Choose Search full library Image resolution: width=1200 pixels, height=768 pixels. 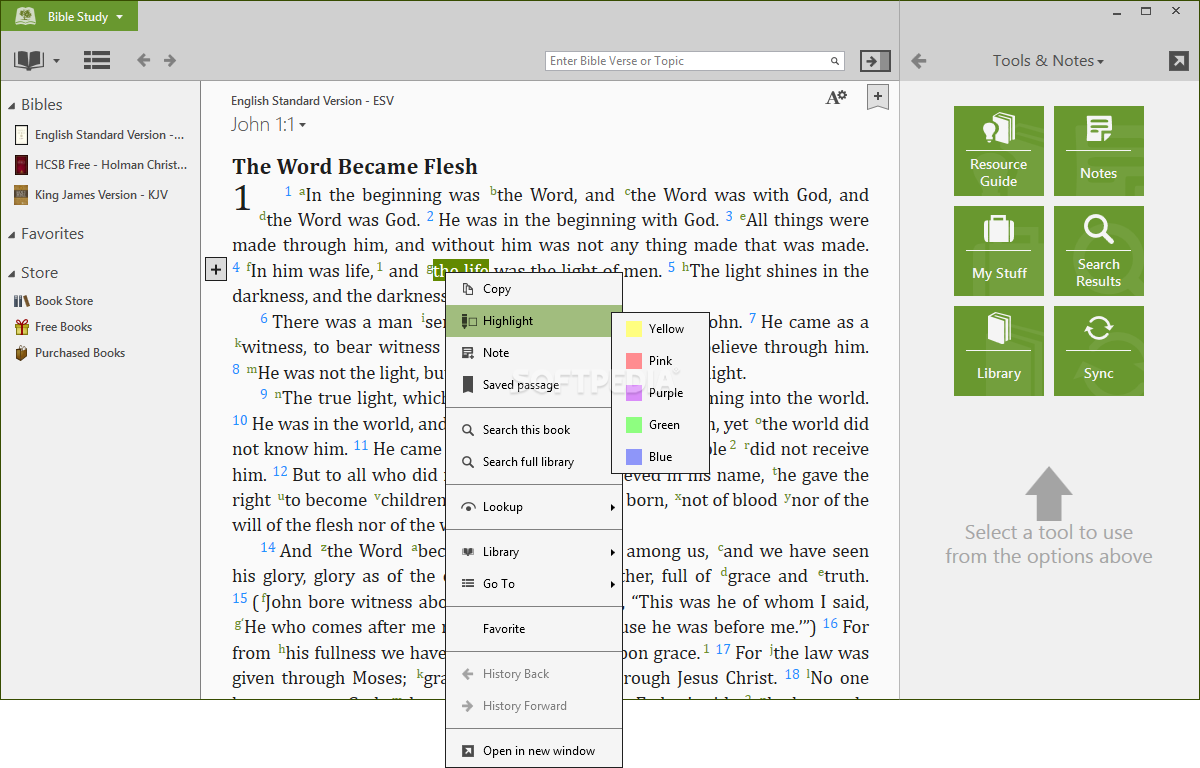tap(534, 462)
